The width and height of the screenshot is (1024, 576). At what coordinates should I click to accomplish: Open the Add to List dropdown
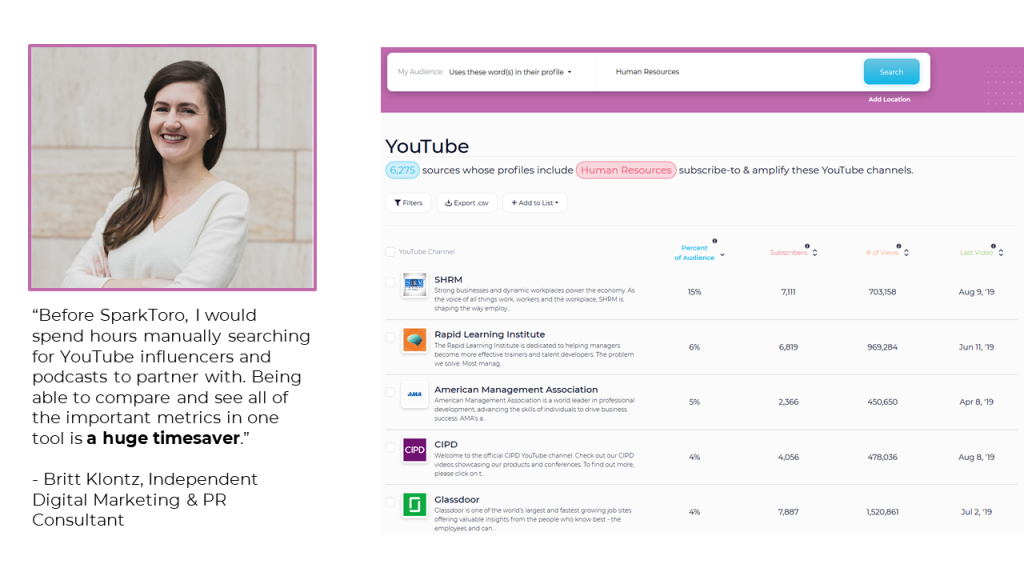(535, 203)
